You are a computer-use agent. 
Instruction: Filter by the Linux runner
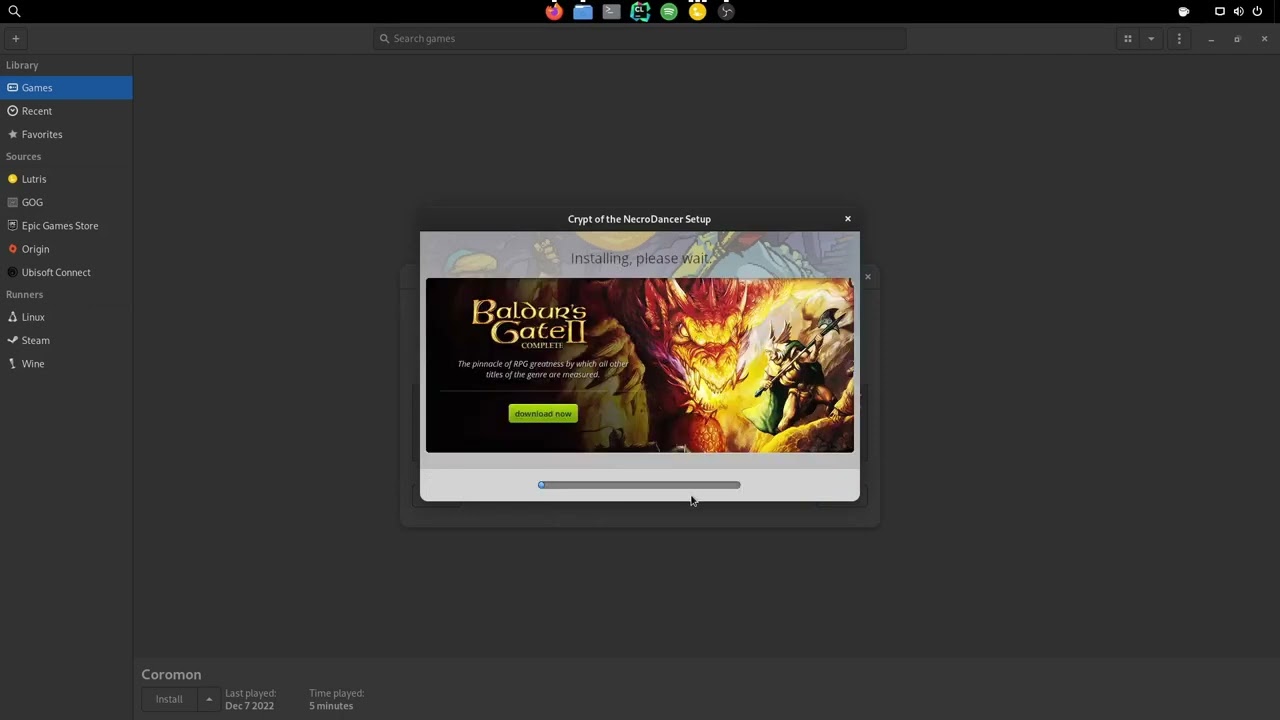pyautogui.click(x=66, y=317)
